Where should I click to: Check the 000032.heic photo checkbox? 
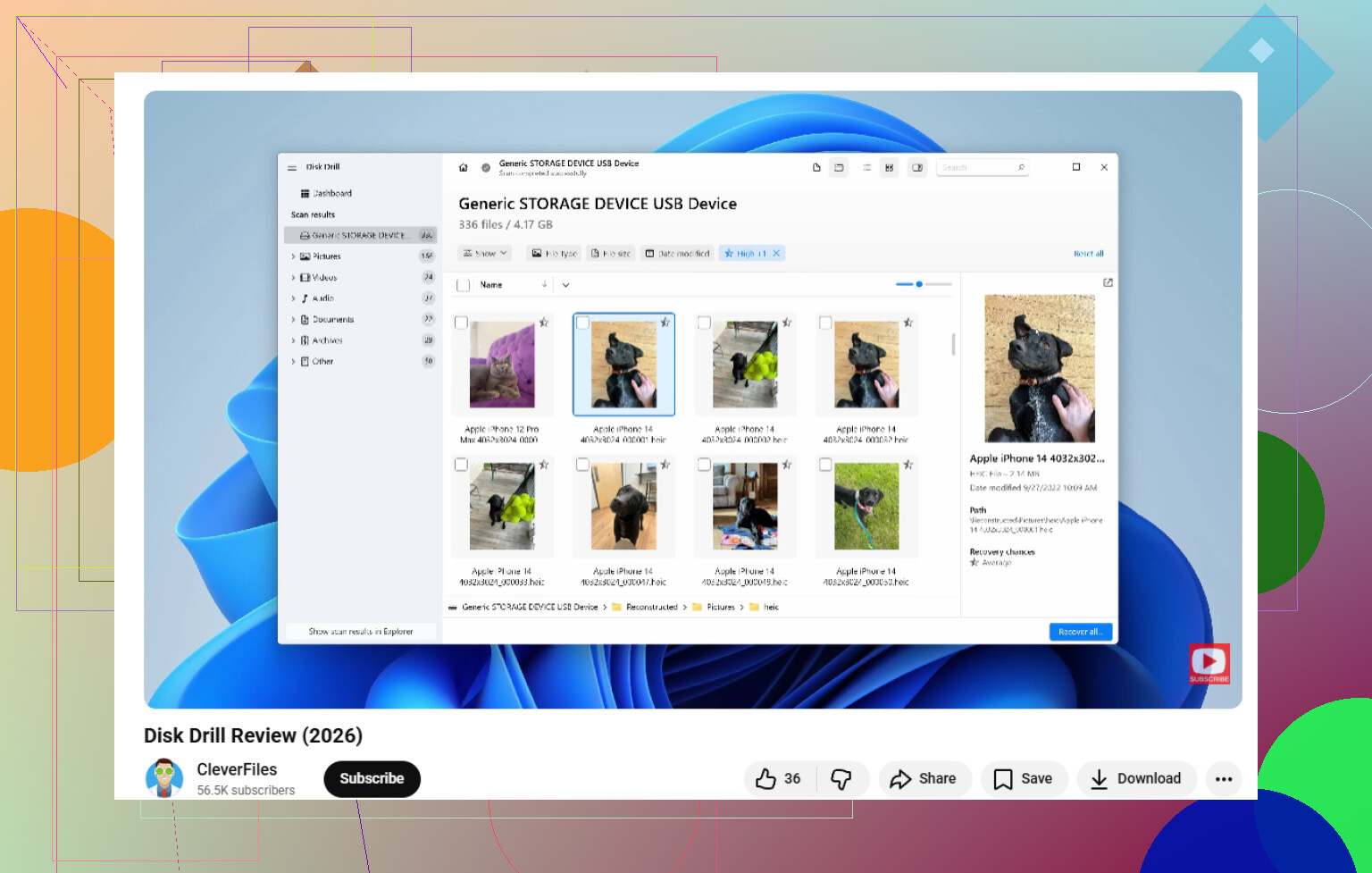(825, 323)
